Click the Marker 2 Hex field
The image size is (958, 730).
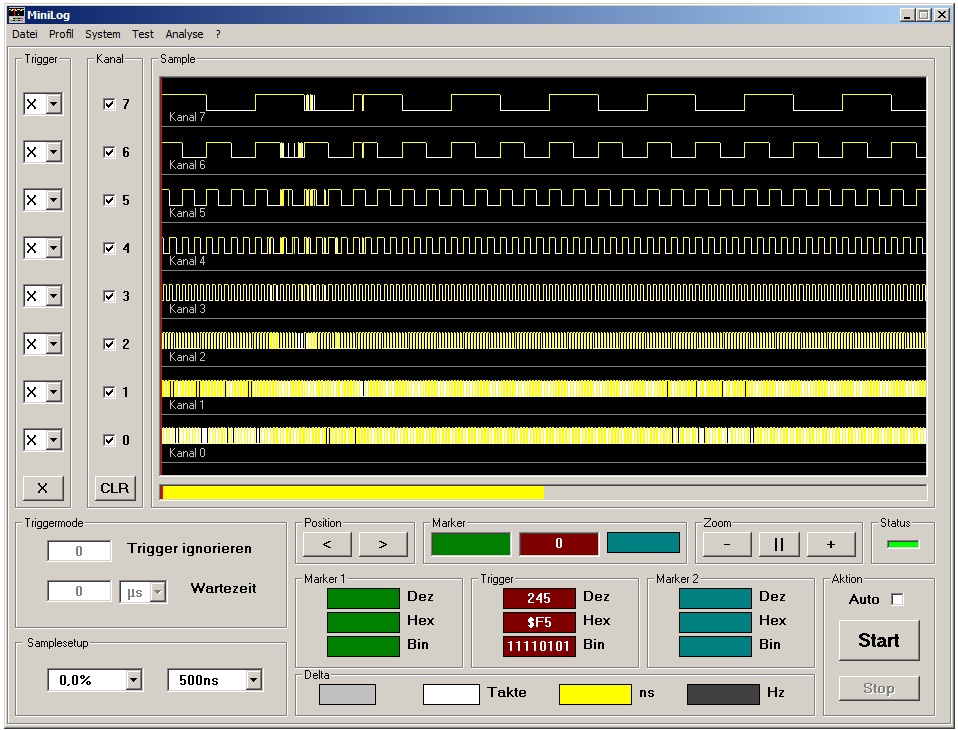click(x=715, y=622)
